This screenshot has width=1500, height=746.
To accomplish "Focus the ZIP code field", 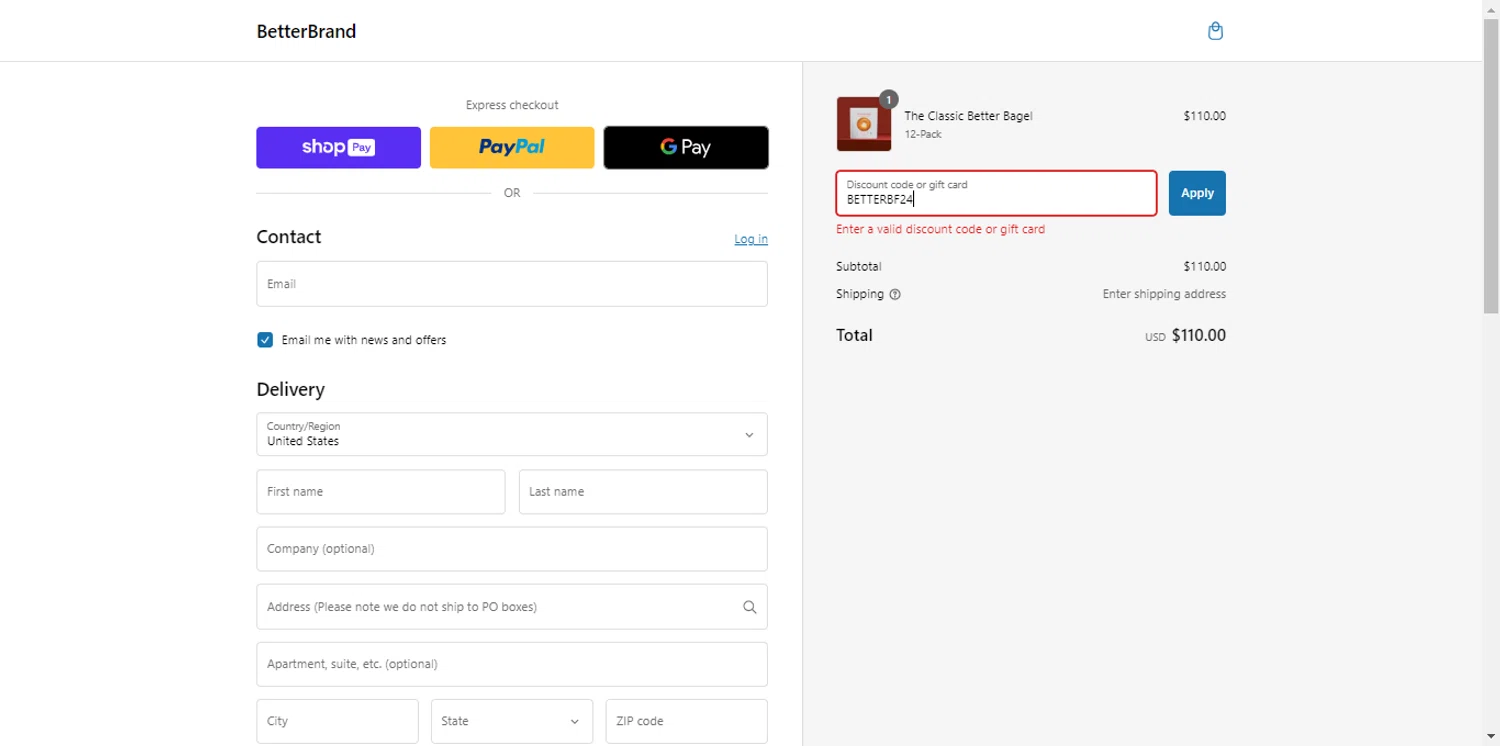I will 687,721.
